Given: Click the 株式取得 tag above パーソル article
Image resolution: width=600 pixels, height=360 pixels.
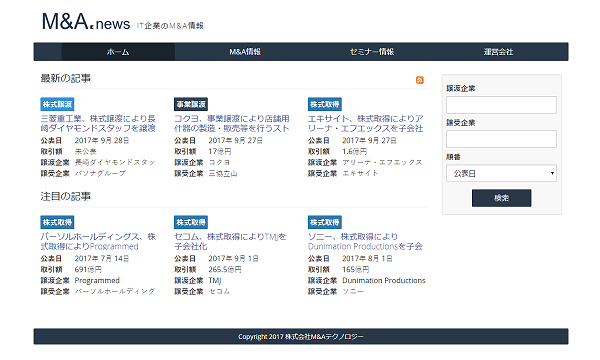Looking at the screenshot, I should click(57, 222).
